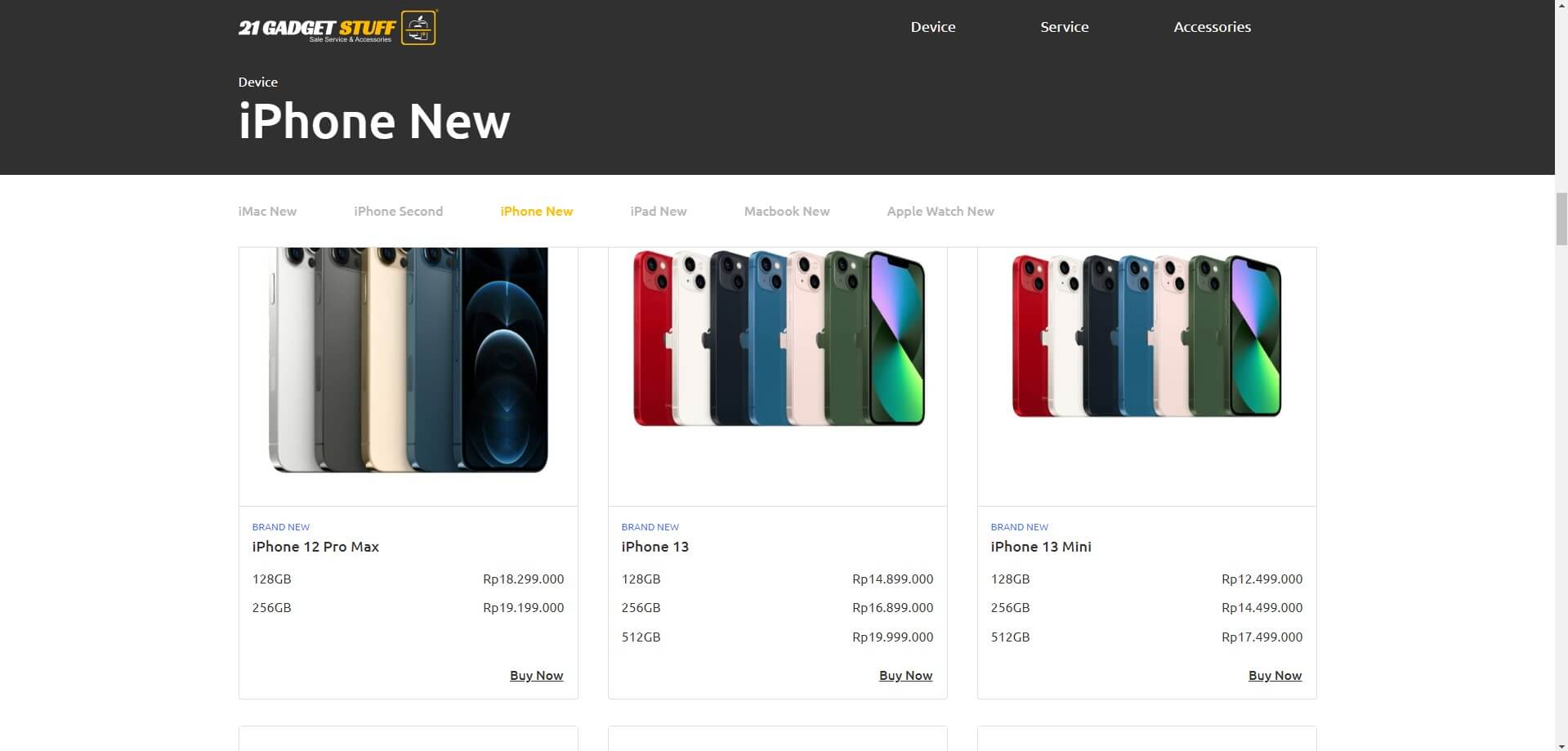Select the iPhone New tab

536,212
